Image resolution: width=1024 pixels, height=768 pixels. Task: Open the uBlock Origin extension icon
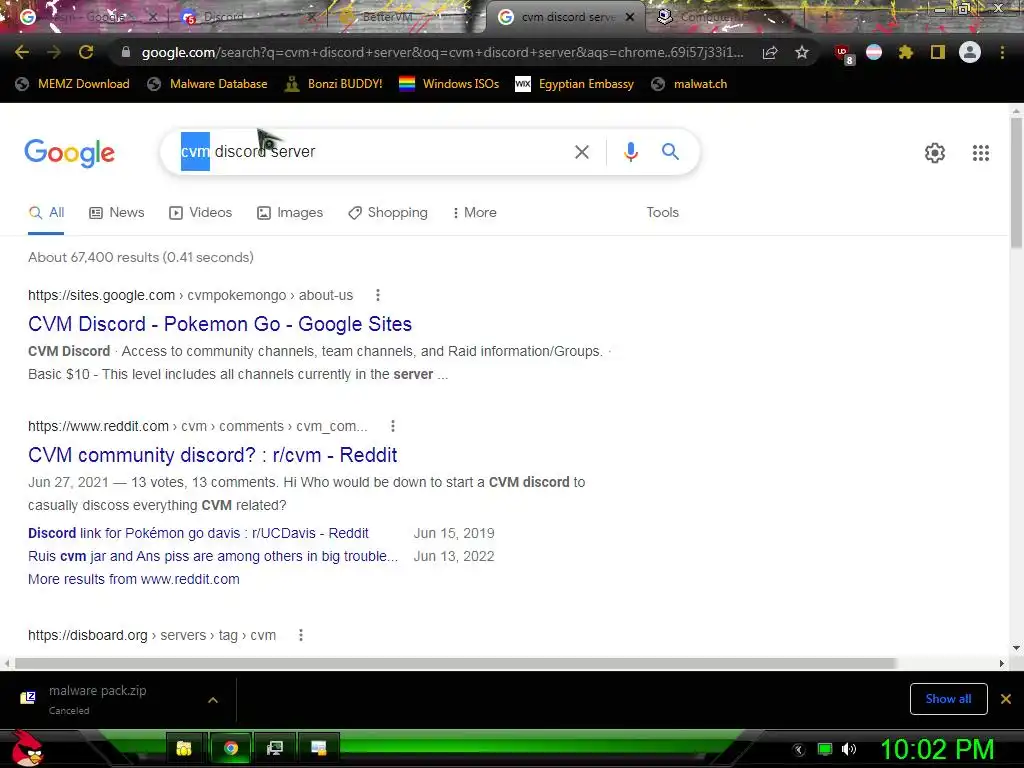tap(843, 53)
